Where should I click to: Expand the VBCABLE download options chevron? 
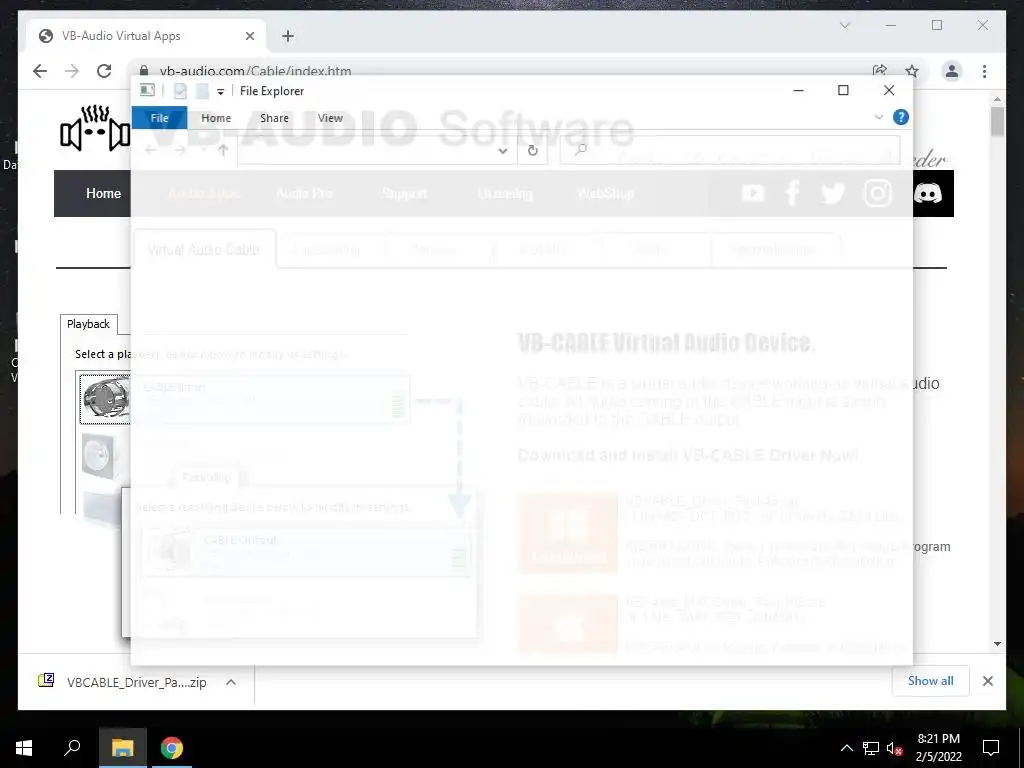coord(231,682)
